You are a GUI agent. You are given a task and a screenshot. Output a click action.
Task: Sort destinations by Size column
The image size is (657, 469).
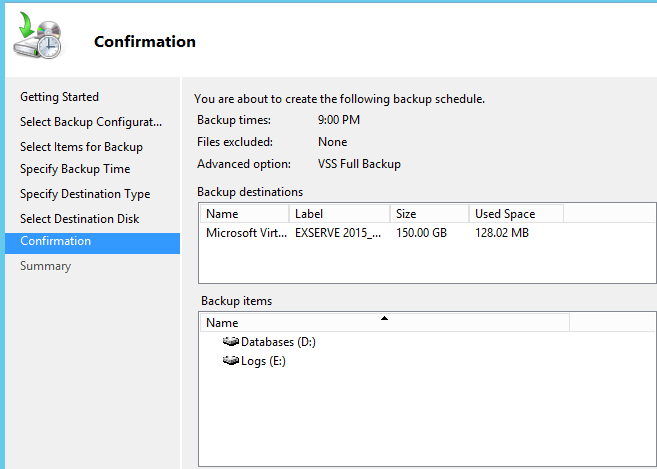coord(429,214)
